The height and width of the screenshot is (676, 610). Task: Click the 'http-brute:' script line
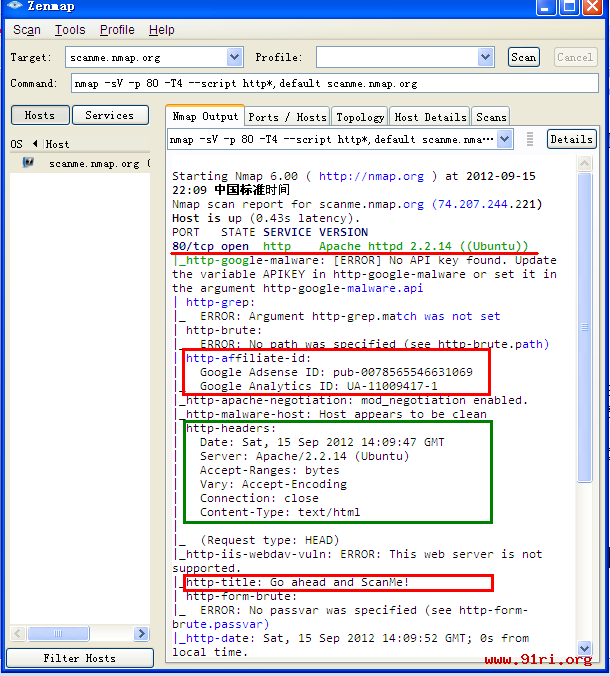click(x=224, y=330)
